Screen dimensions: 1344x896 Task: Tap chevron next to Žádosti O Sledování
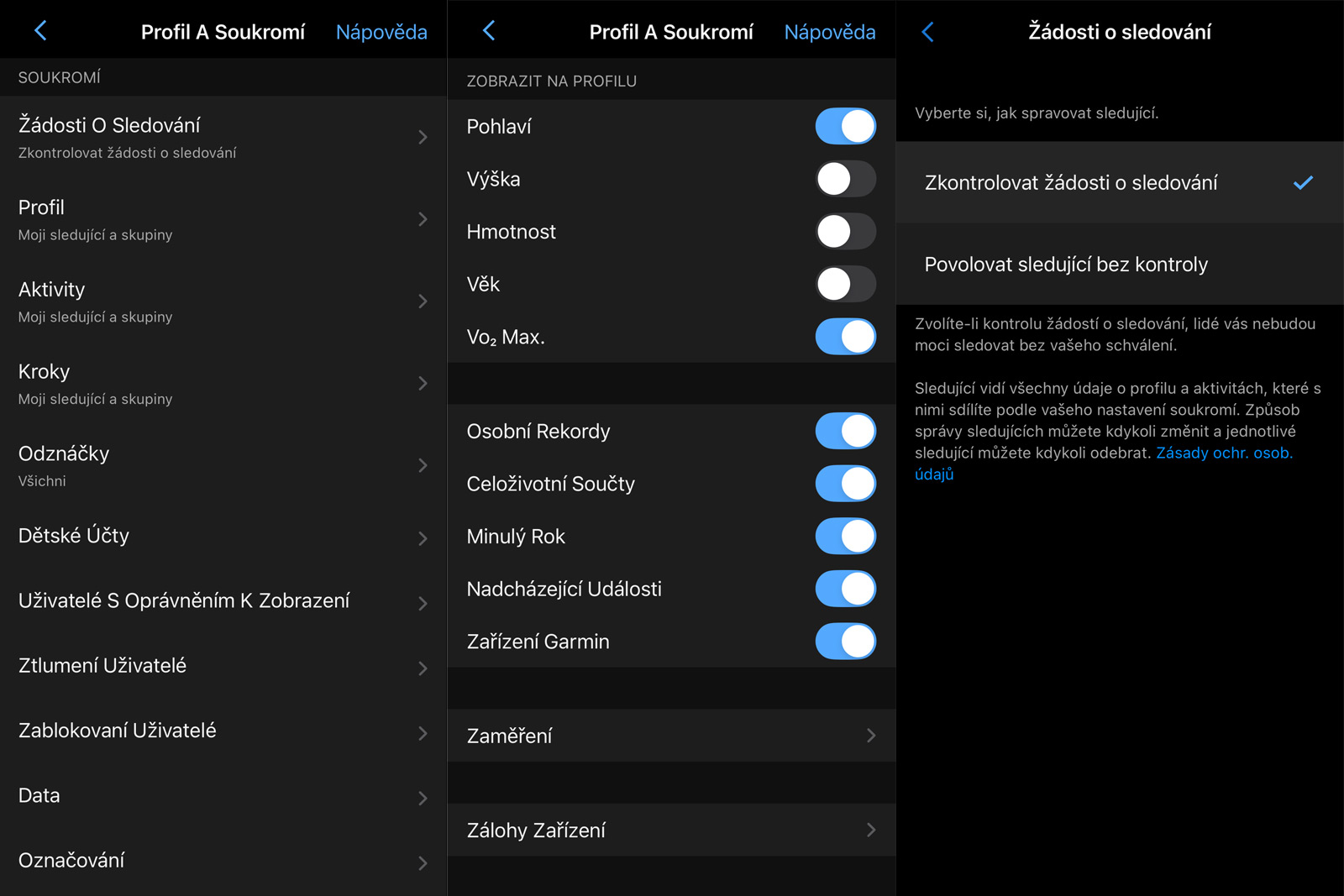(423, 137)
